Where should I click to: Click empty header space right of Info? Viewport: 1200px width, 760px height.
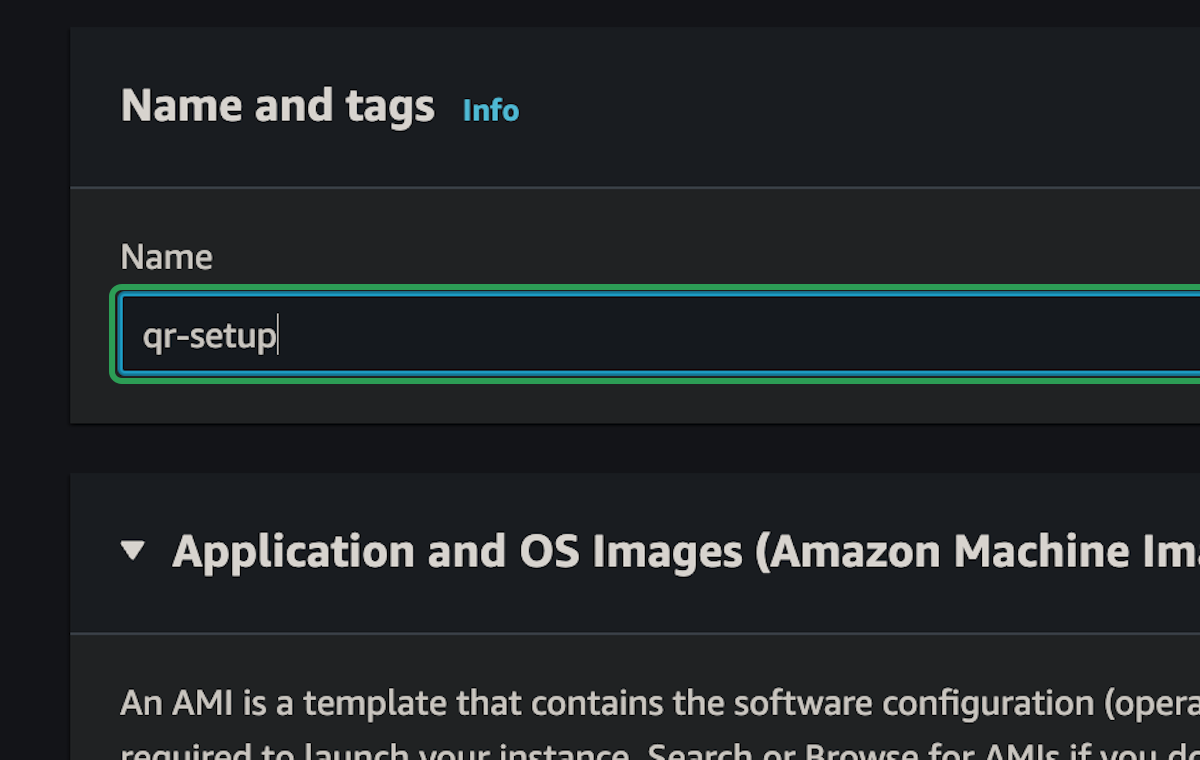[860, 107]
